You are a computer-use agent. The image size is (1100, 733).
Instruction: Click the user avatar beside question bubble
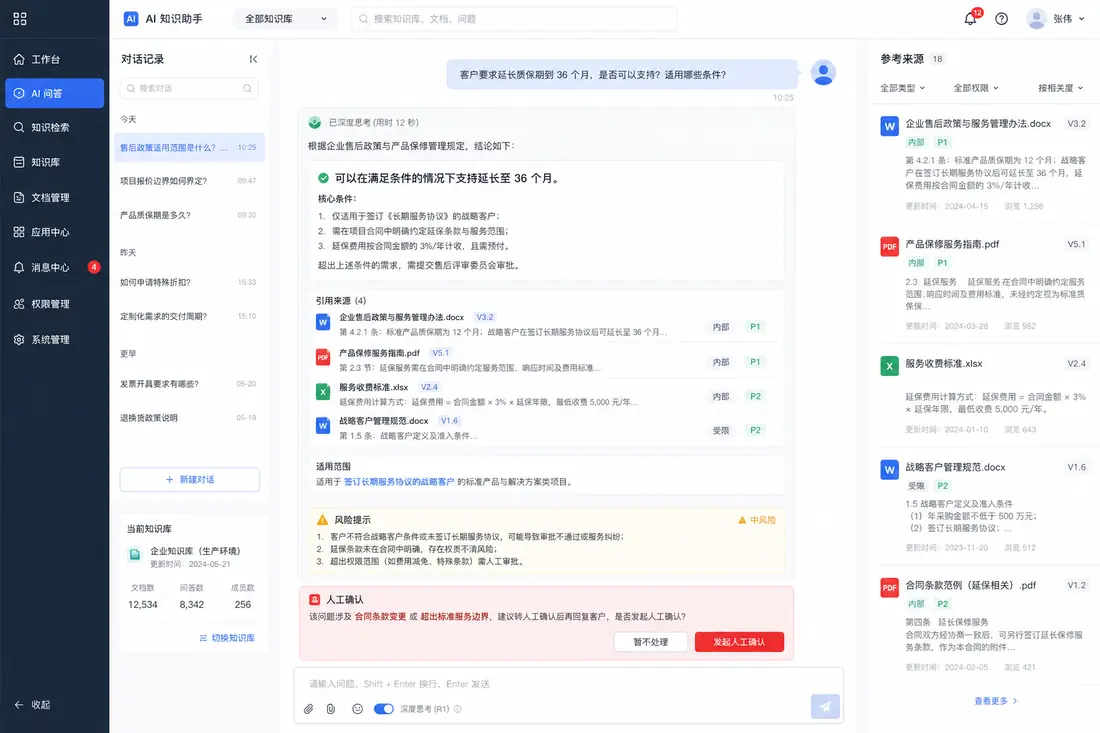pos(823,73)
